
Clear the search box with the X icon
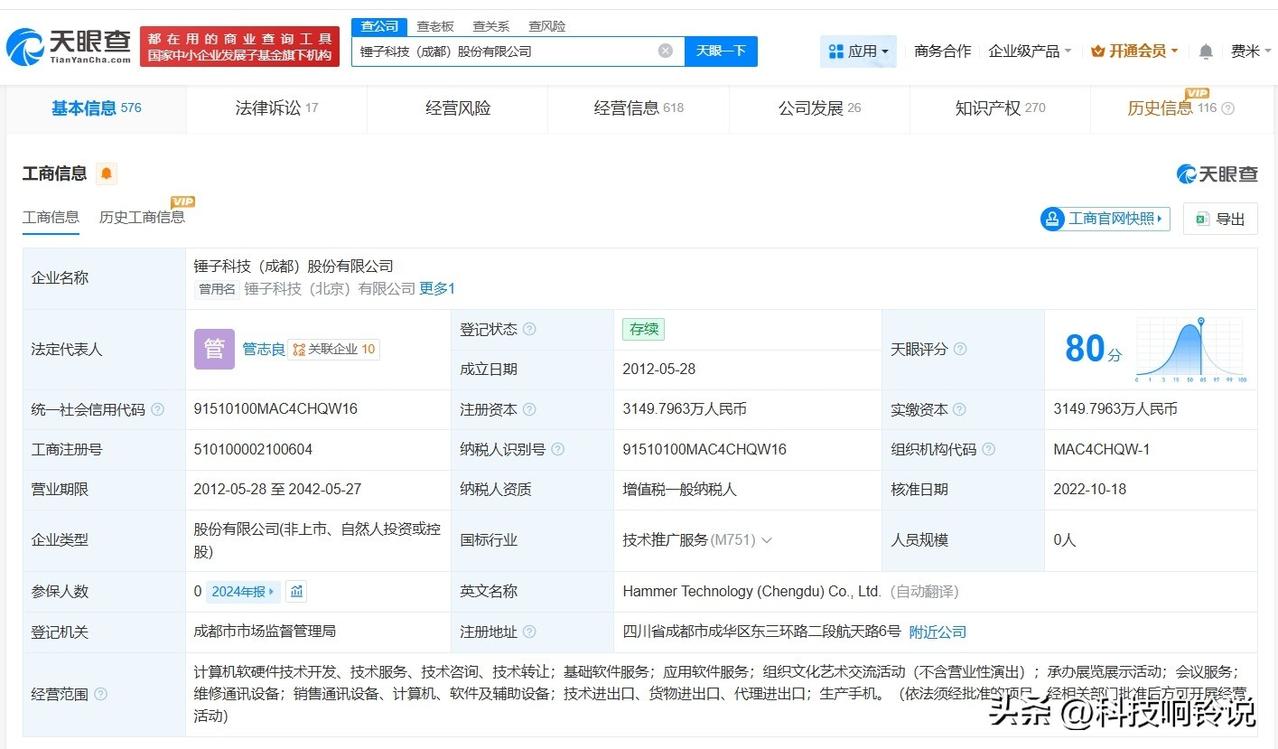[x=665, y=51]
